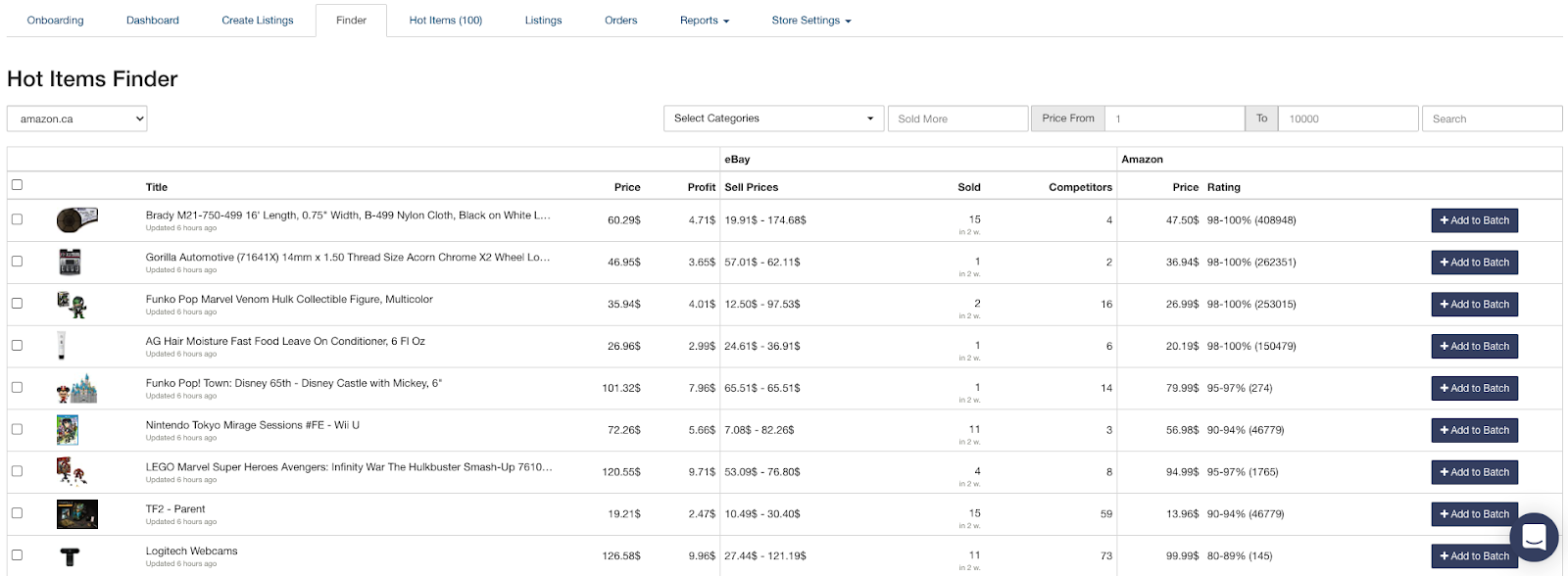Screen dimensions: 1568x576
Task: Add Brady nylon cloth item to batch
Action: [x=1475, y=220]
